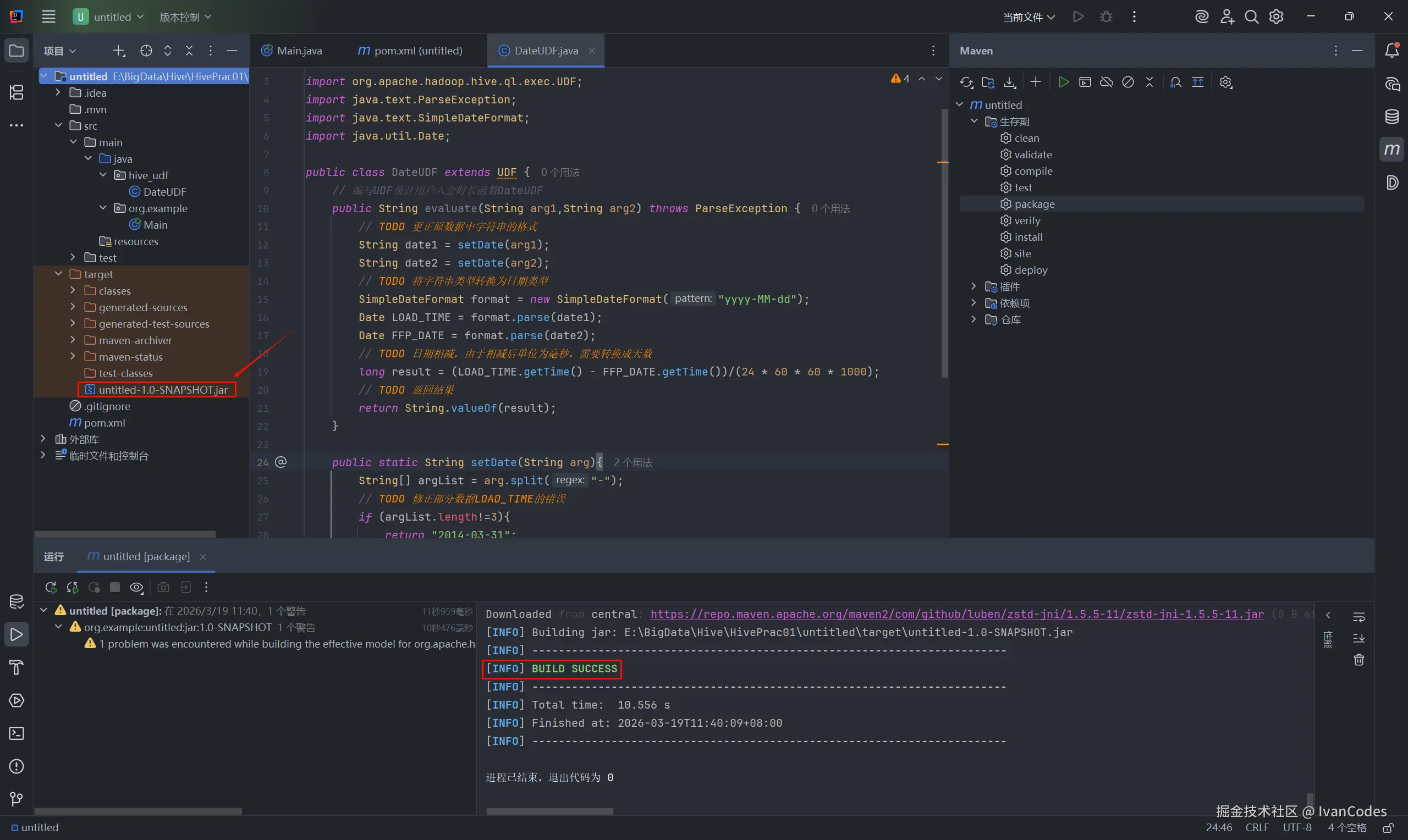Open the zstd-jni jar download link
The width and height of the screenshot is (1408, 840).
pos(956,614)
